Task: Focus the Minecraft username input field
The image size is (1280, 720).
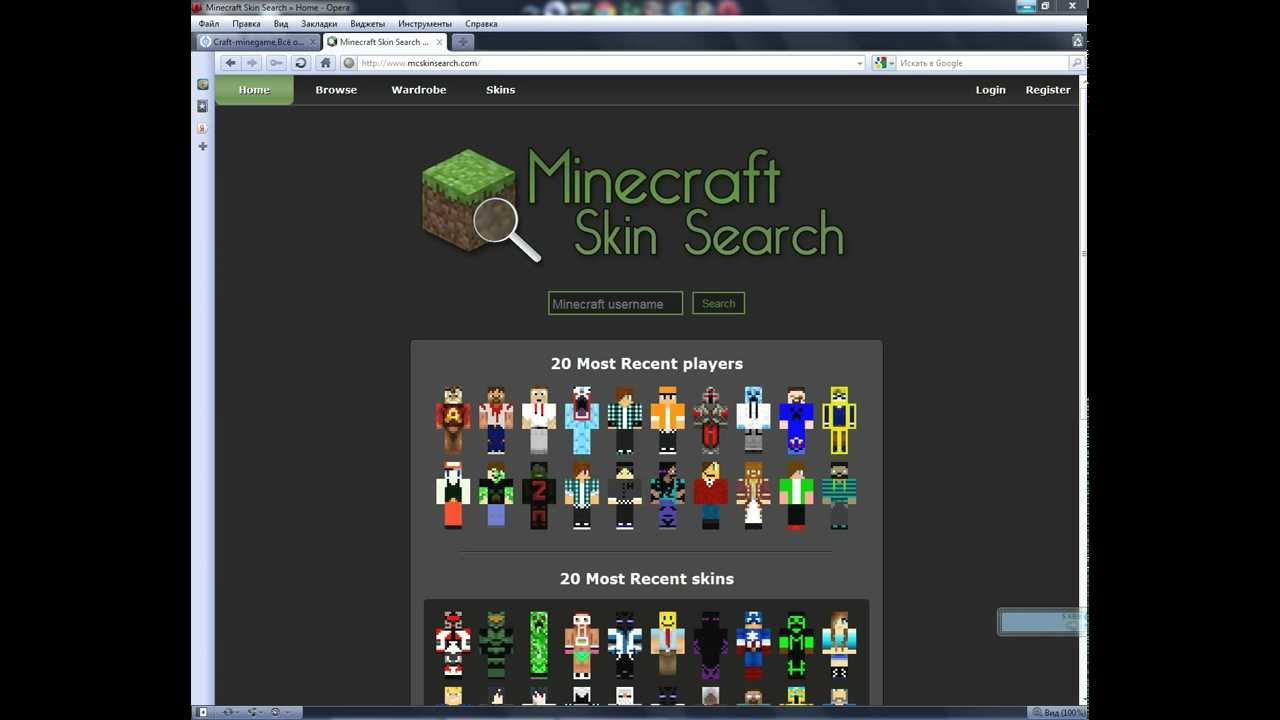Action: 615,303
